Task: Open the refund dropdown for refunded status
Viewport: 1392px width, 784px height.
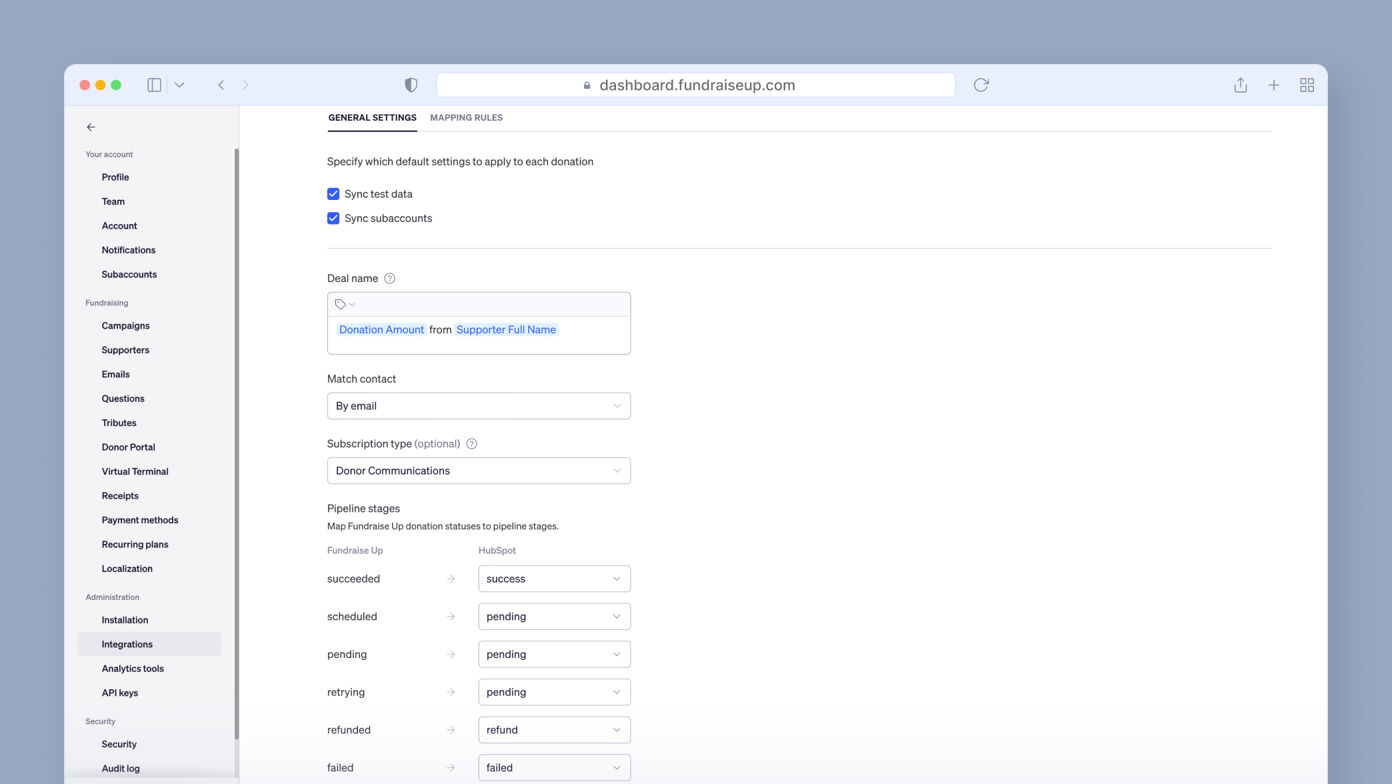Action: pos(554,729)
